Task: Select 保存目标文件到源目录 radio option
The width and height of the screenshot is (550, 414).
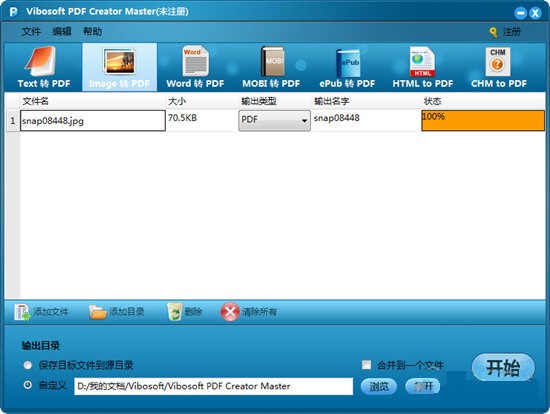Action: pyautogui.click(x=28, y=365)
